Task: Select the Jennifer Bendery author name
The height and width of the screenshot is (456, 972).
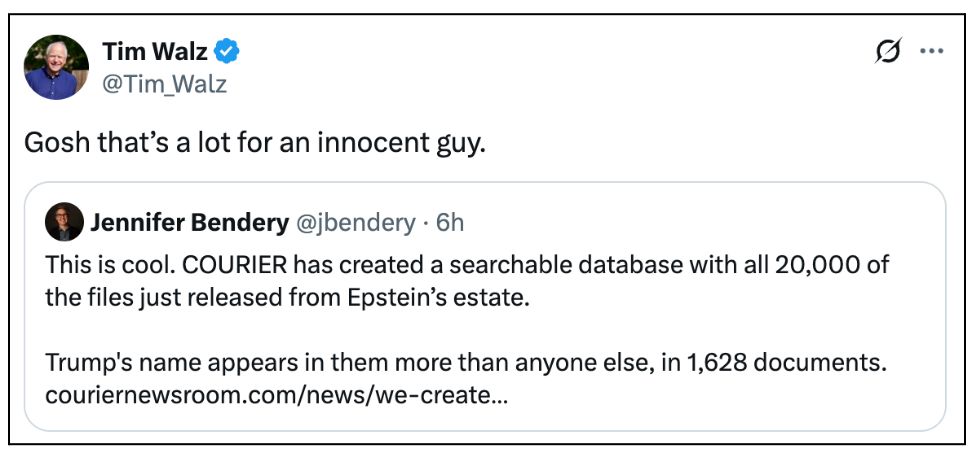Action: tap(189, 222)
